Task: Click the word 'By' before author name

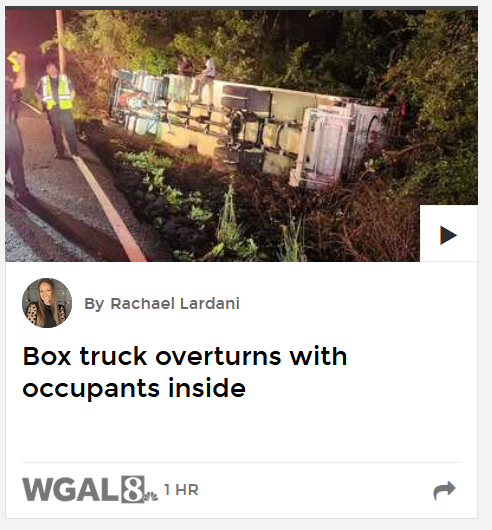Action: (x=94, y=304)
